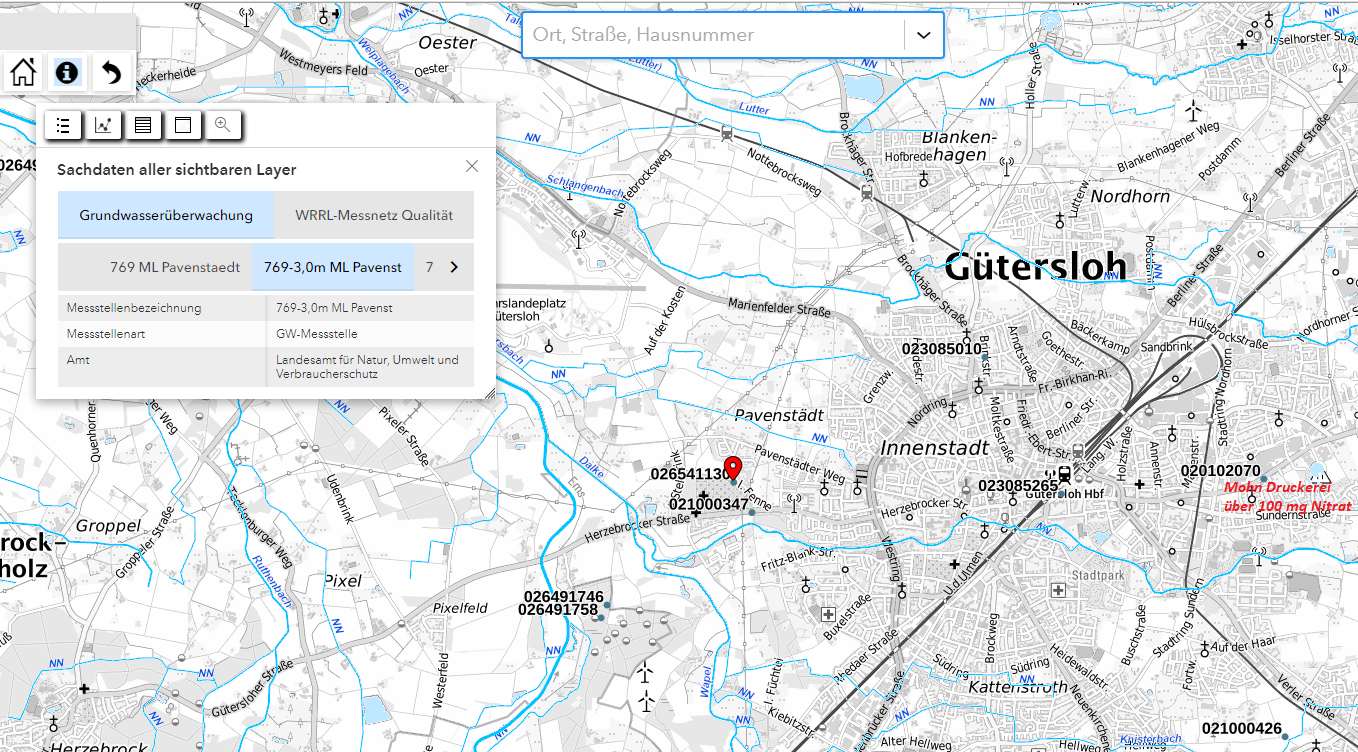This screenshot has height=752, width=1358.
Task: Toggle the info query tool
Action: point(67,72)
